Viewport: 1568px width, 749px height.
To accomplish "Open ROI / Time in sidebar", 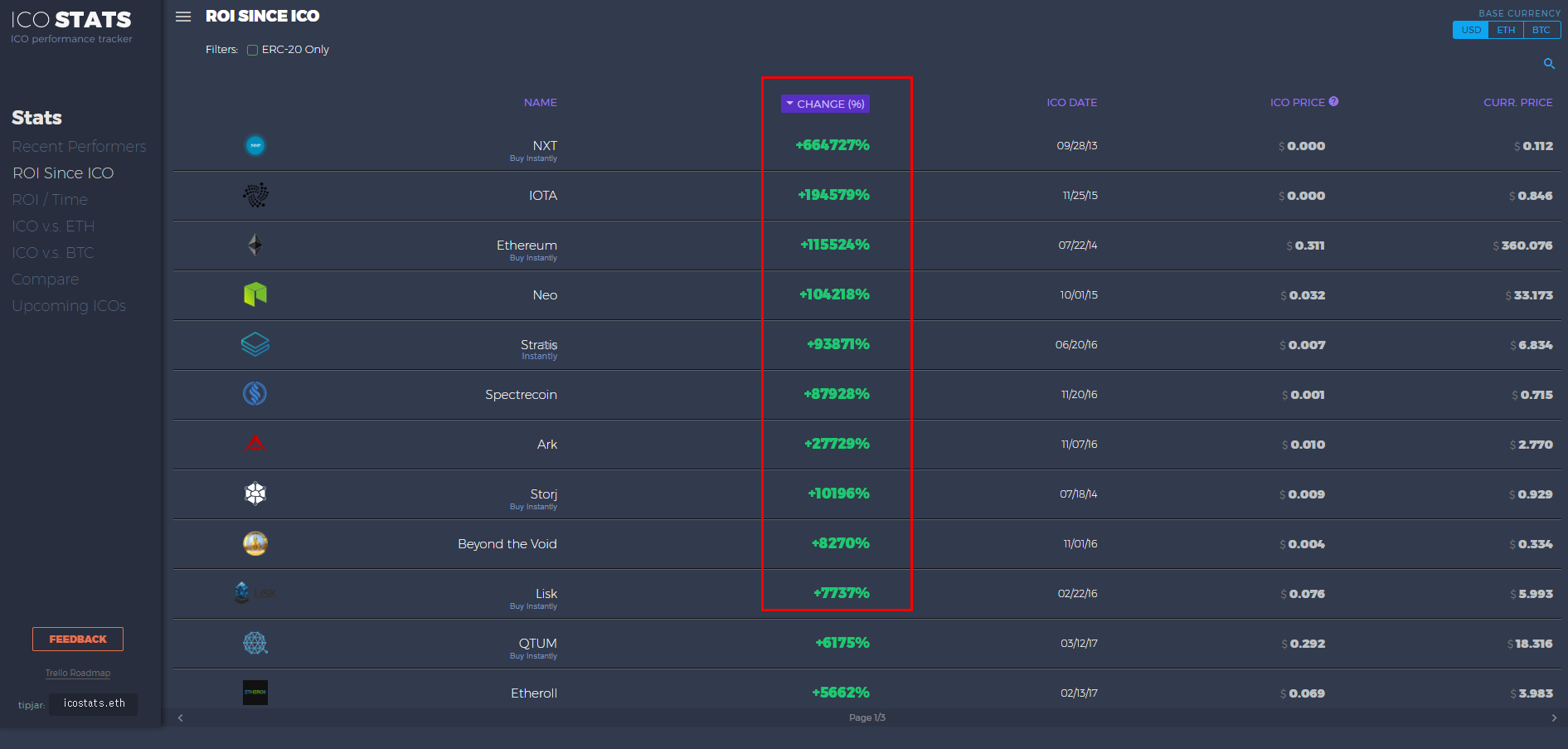I will [50, 200].
